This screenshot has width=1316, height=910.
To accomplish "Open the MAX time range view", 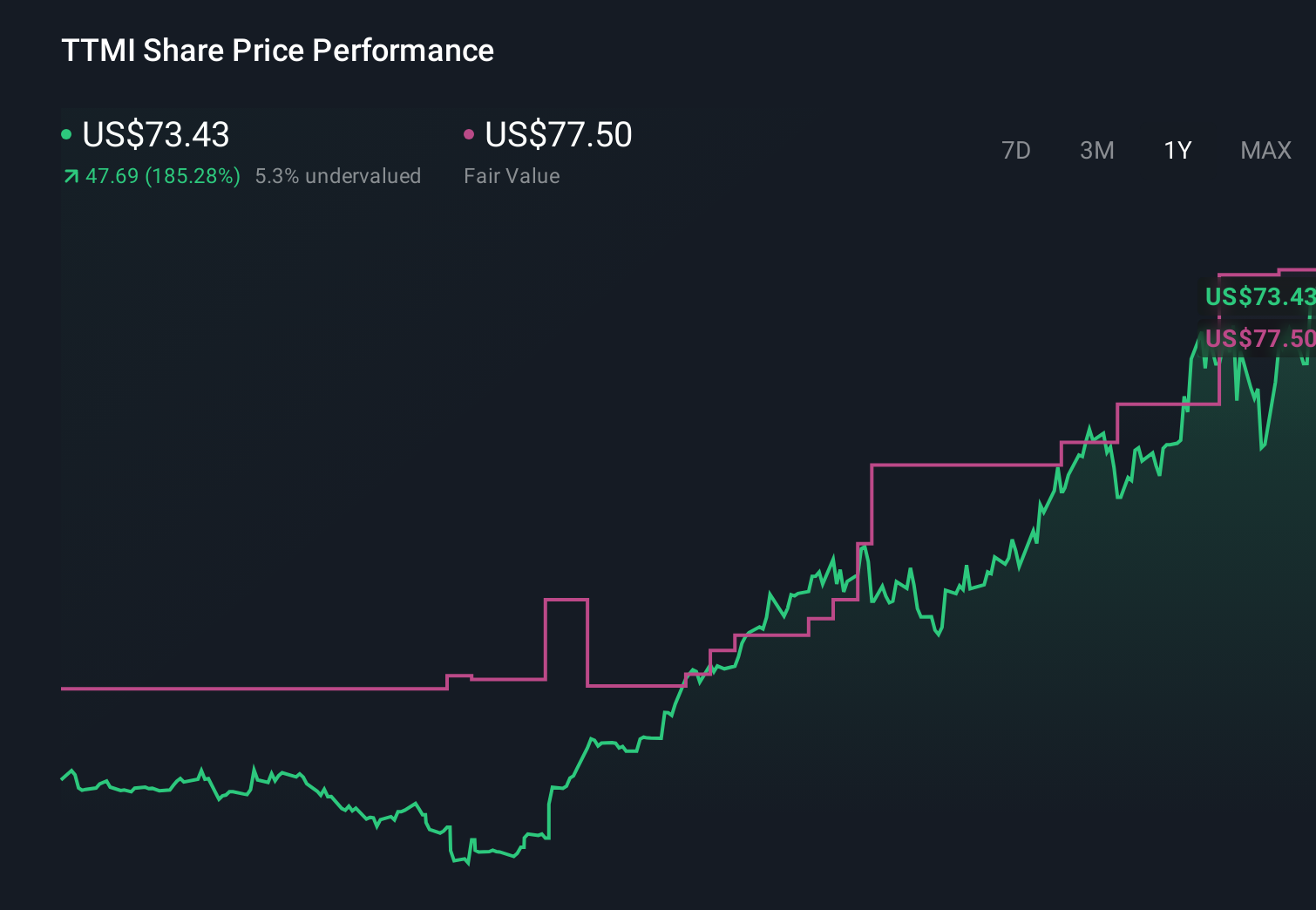I will coord(1265,150).
